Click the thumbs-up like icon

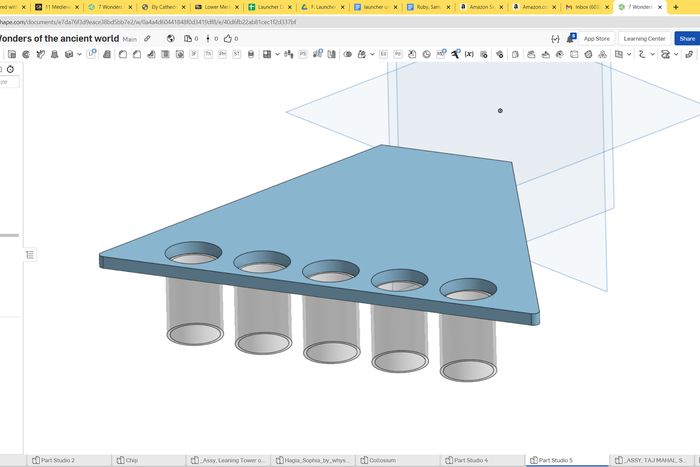click(x=228, y=38)
